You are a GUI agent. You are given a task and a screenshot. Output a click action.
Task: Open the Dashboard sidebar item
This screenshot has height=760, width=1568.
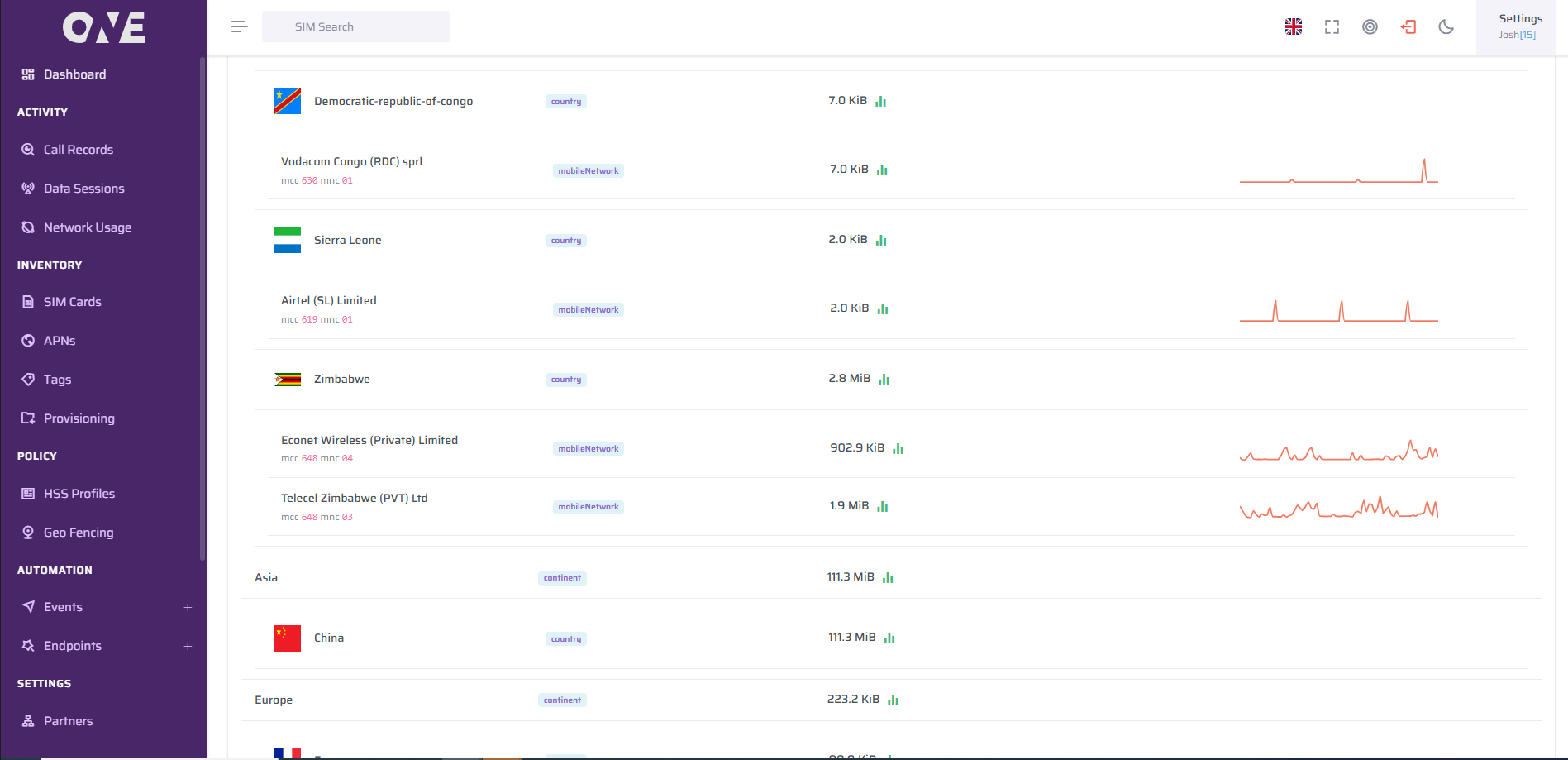point(74,74)
